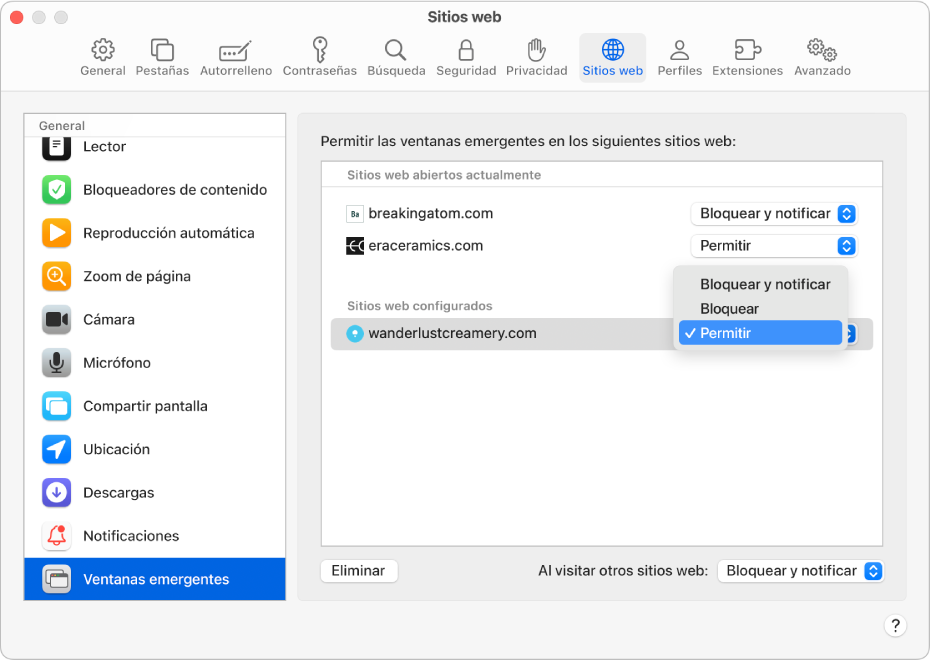Select Lector label in the sidebar list
931x662 pixels.
(x=104, y=147)
